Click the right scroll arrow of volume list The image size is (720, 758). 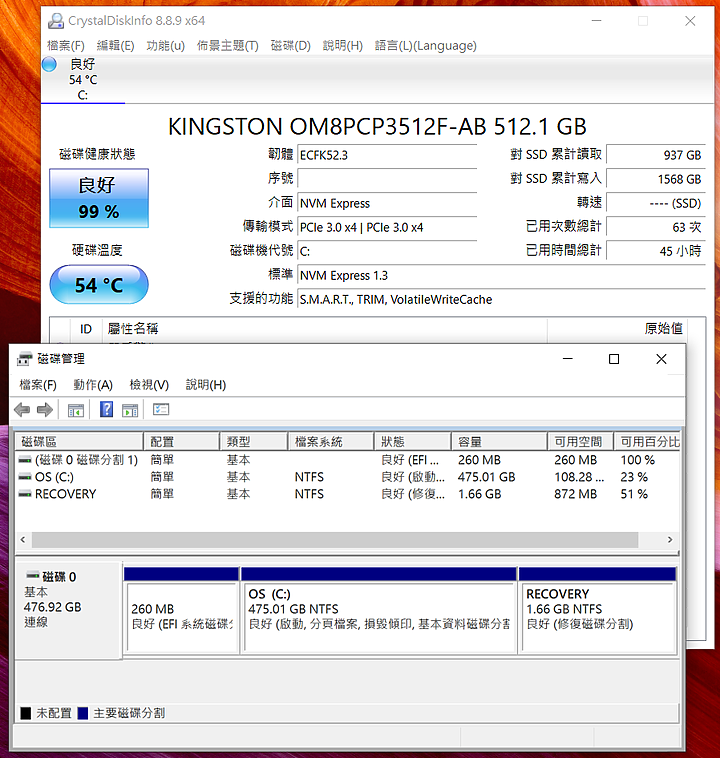(x=670, y=539)
